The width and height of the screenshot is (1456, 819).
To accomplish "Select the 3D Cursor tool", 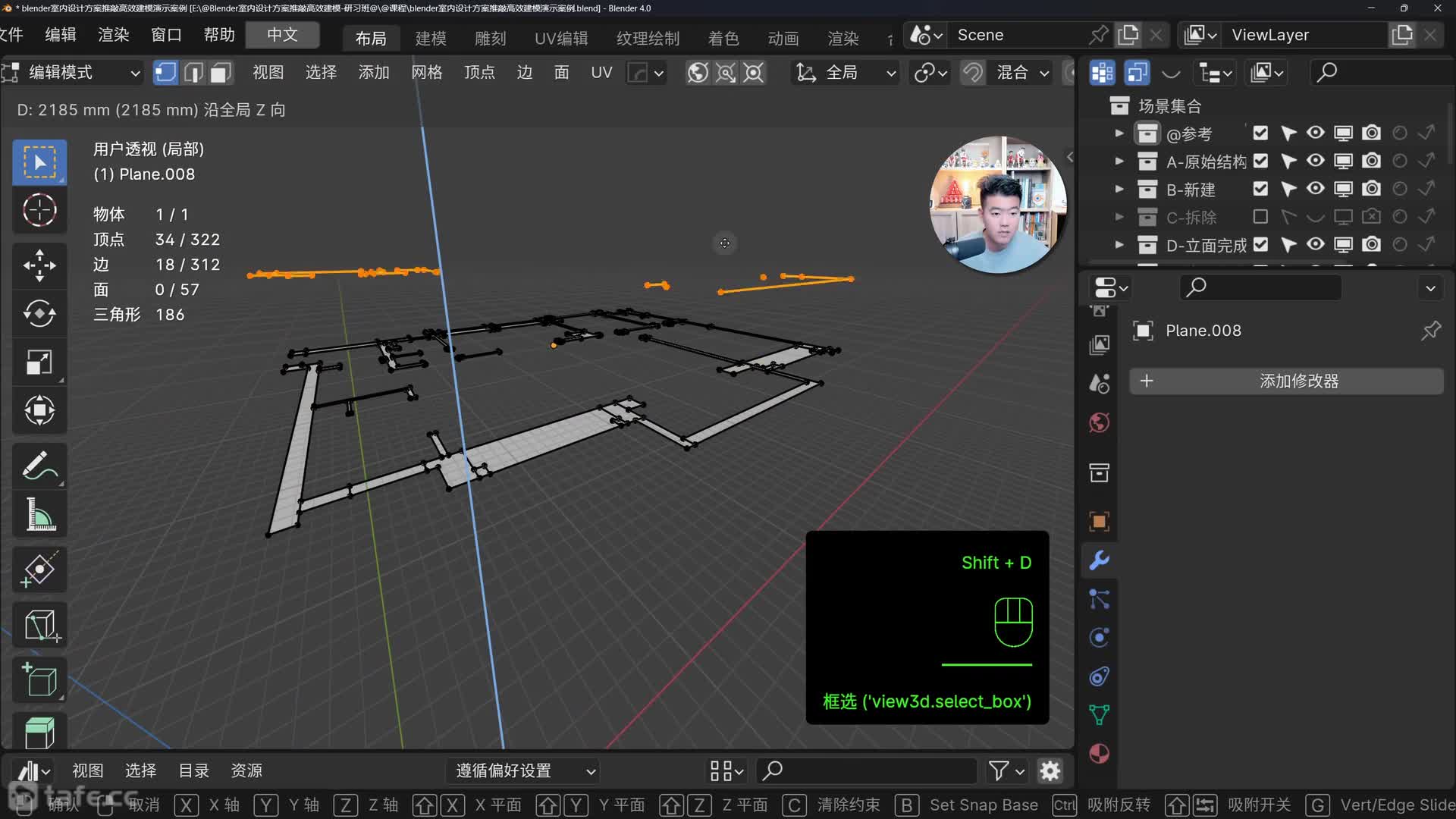I will pos(39,210).
